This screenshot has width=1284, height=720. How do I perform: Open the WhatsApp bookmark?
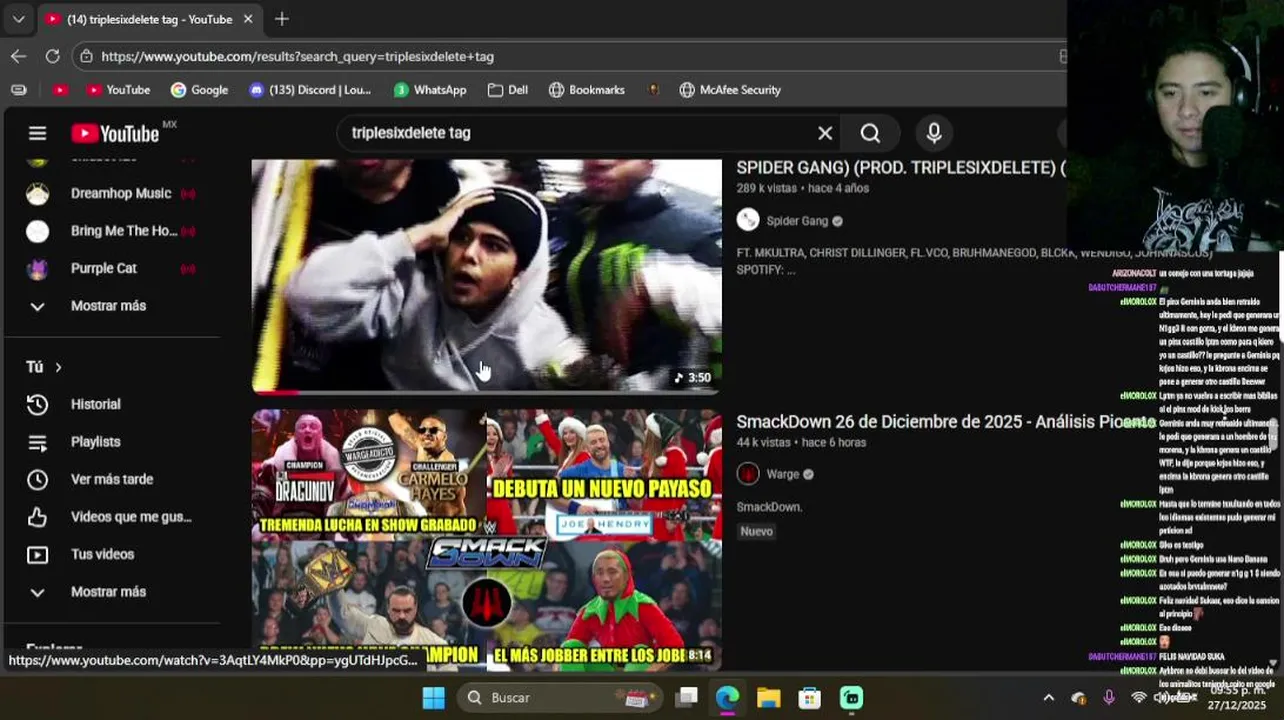pyautogui.click(x=430, y=90)
